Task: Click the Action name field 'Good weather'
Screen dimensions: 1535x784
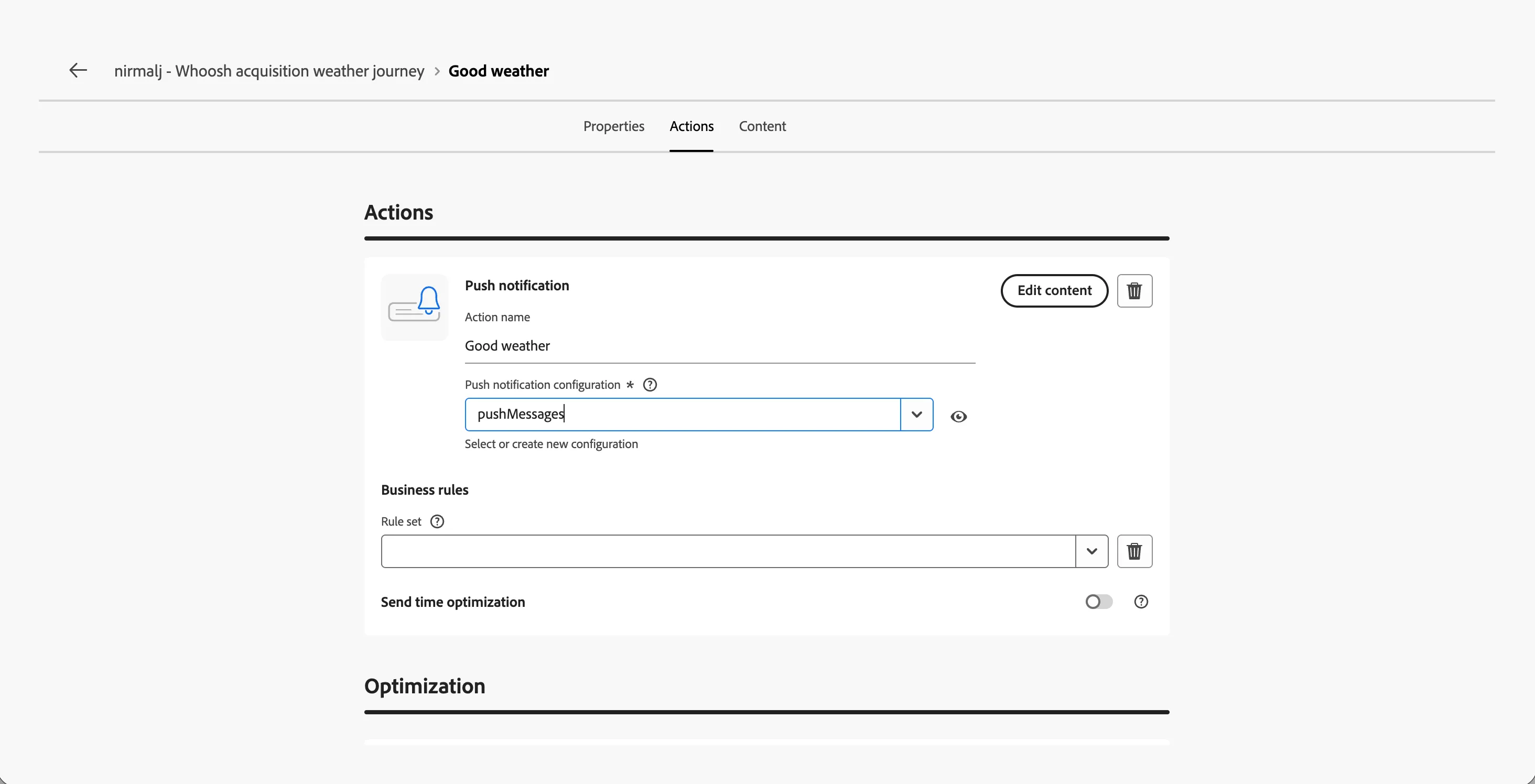Action: (x=720, y=346)
